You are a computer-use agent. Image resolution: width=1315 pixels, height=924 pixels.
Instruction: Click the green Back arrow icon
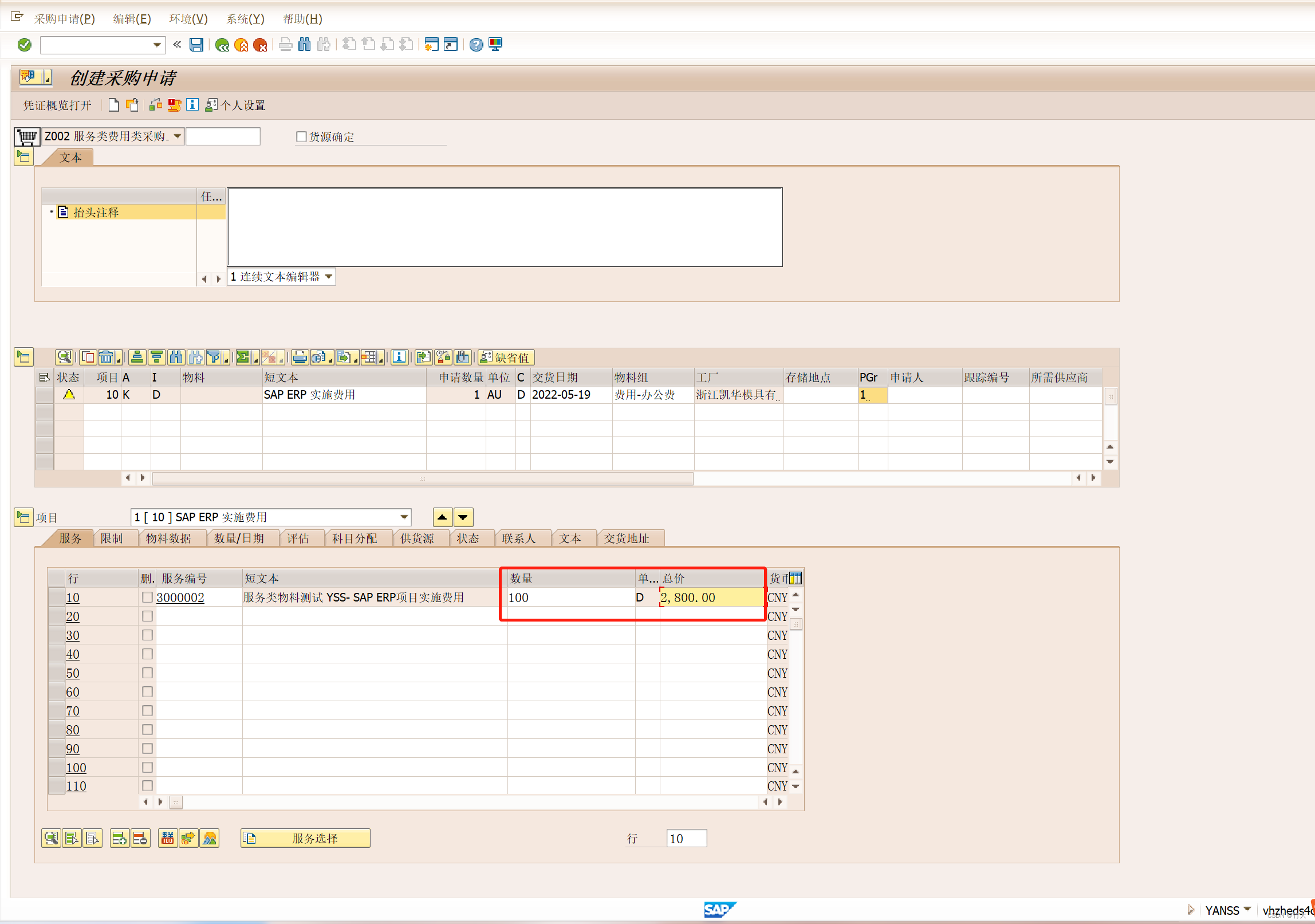[x=222, y=45]
